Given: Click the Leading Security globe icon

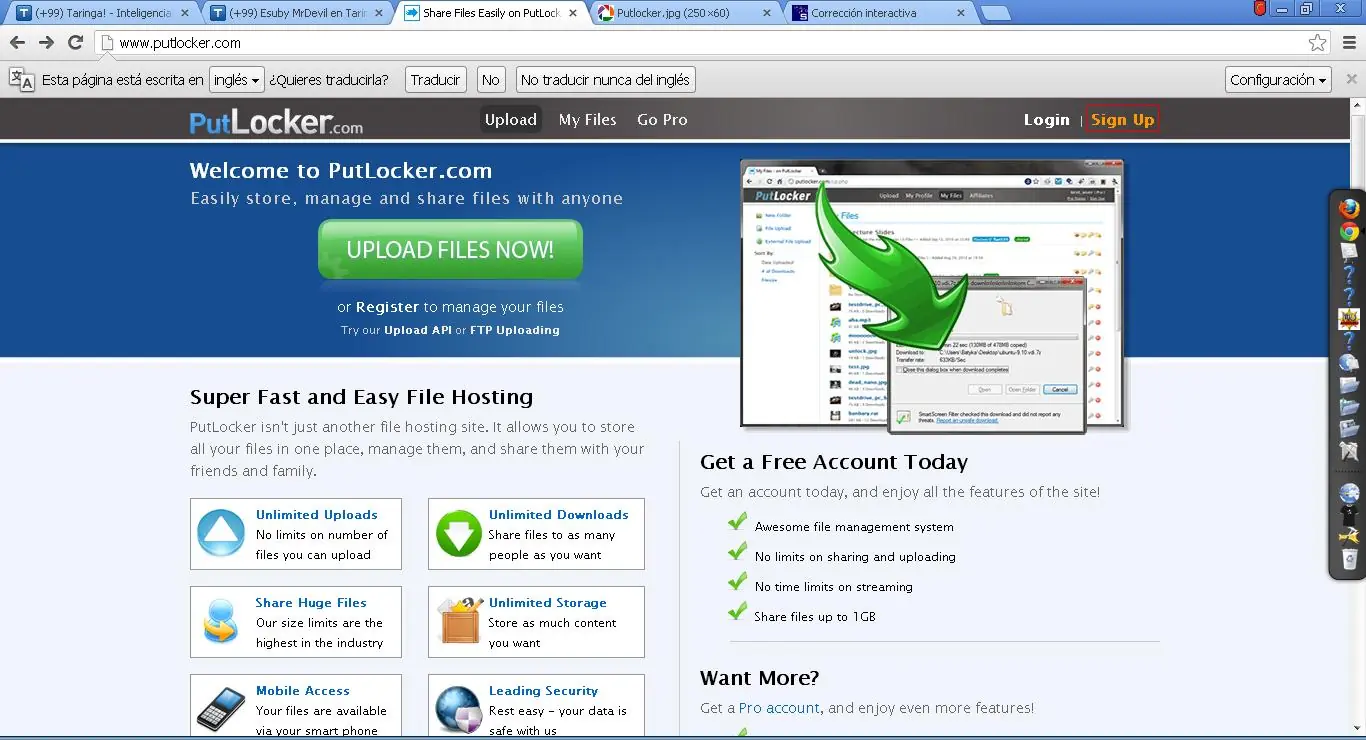Looking at the screenshot, I should tap(459, 709).
